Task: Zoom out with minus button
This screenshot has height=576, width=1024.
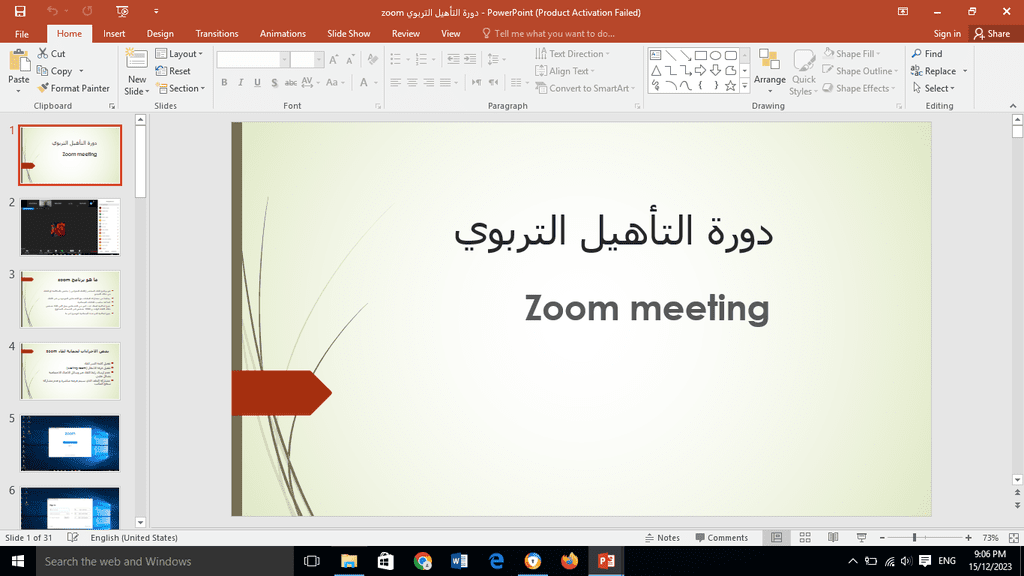Action: [882, 537]
